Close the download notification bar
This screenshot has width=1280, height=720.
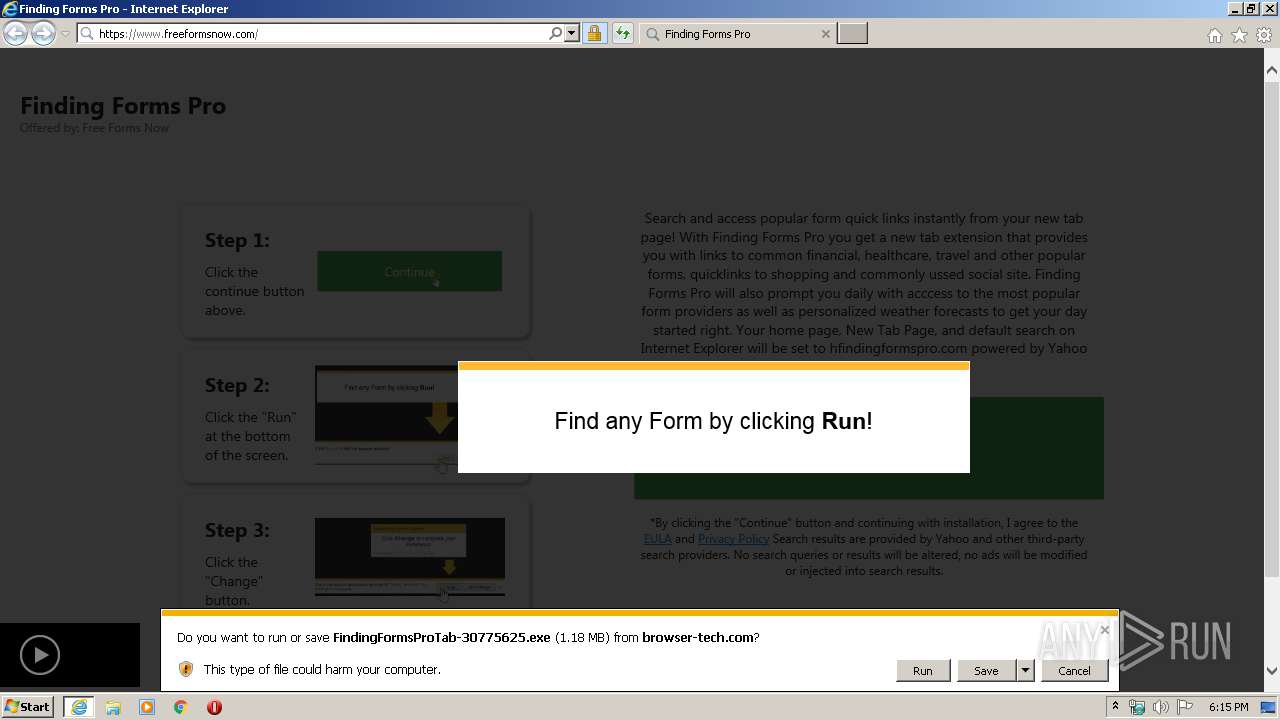pyautogui.click(x=1104, y=629)
